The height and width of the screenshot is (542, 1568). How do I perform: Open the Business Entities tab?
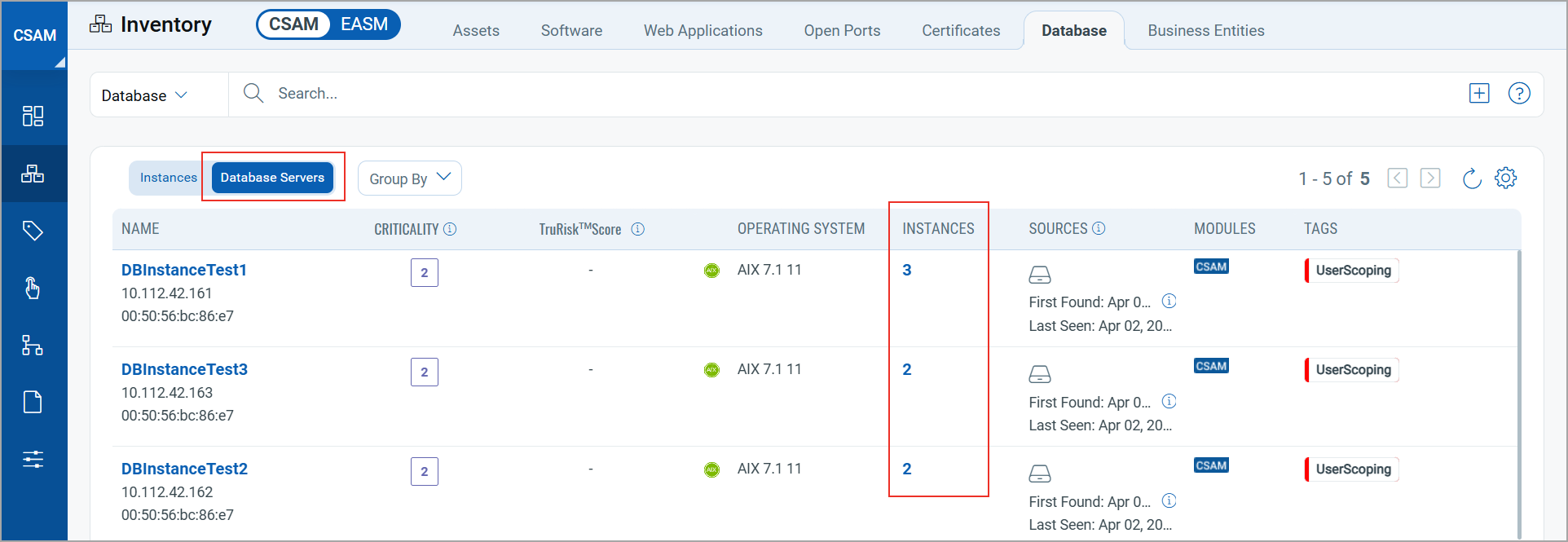point(1206,31)
